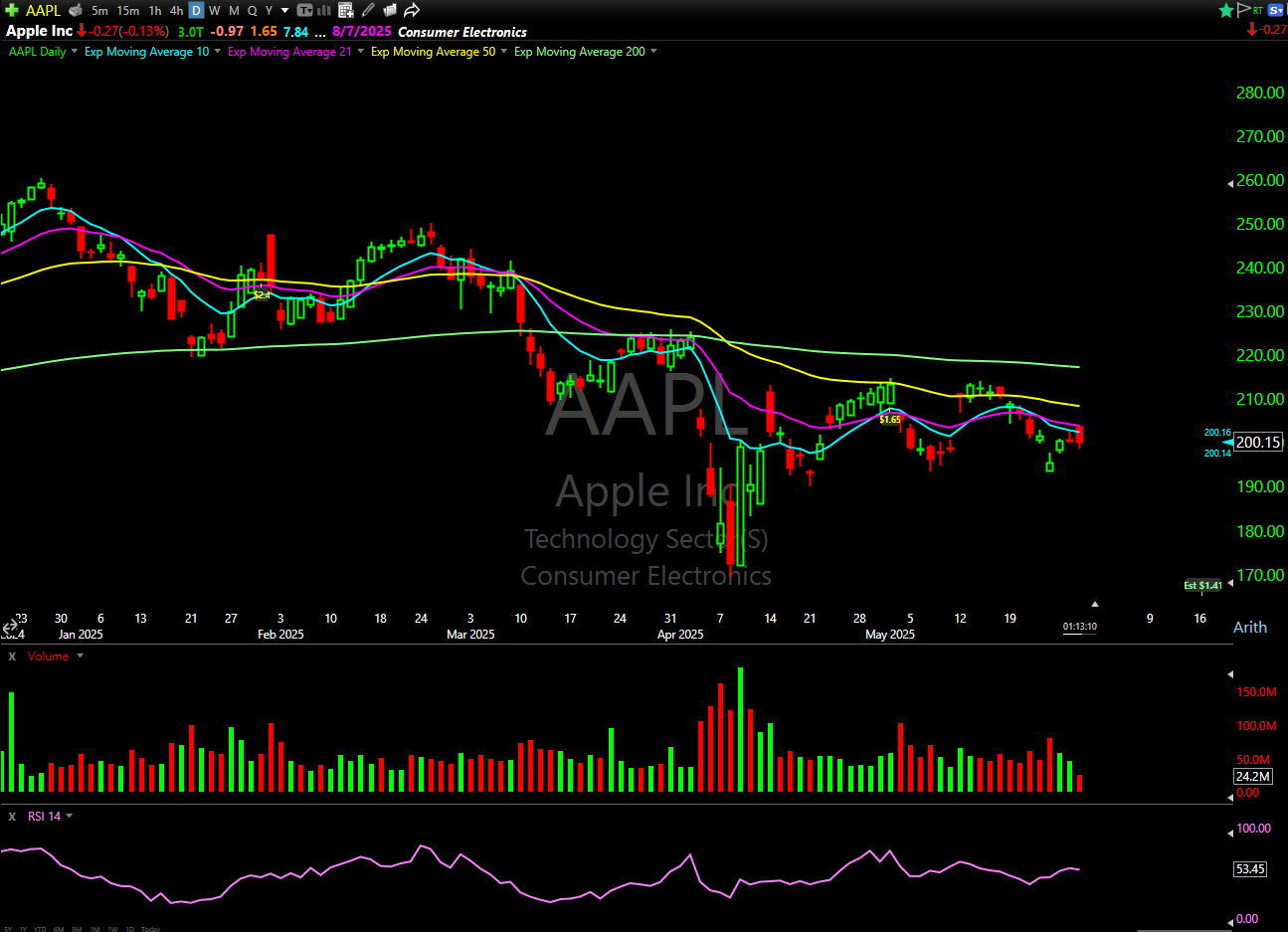Zoom to the YTD range
The image size is (1288, 932).
pyautogui.click(x=40, y=929)
